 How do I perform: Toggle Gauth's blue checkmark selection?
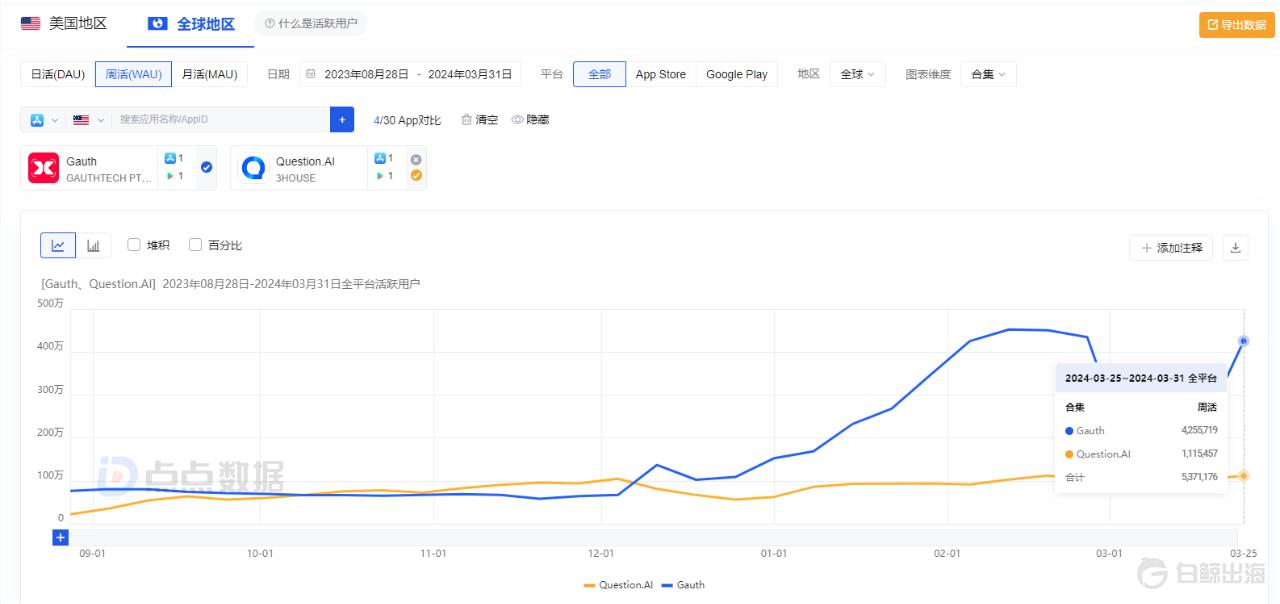(206, 168)
